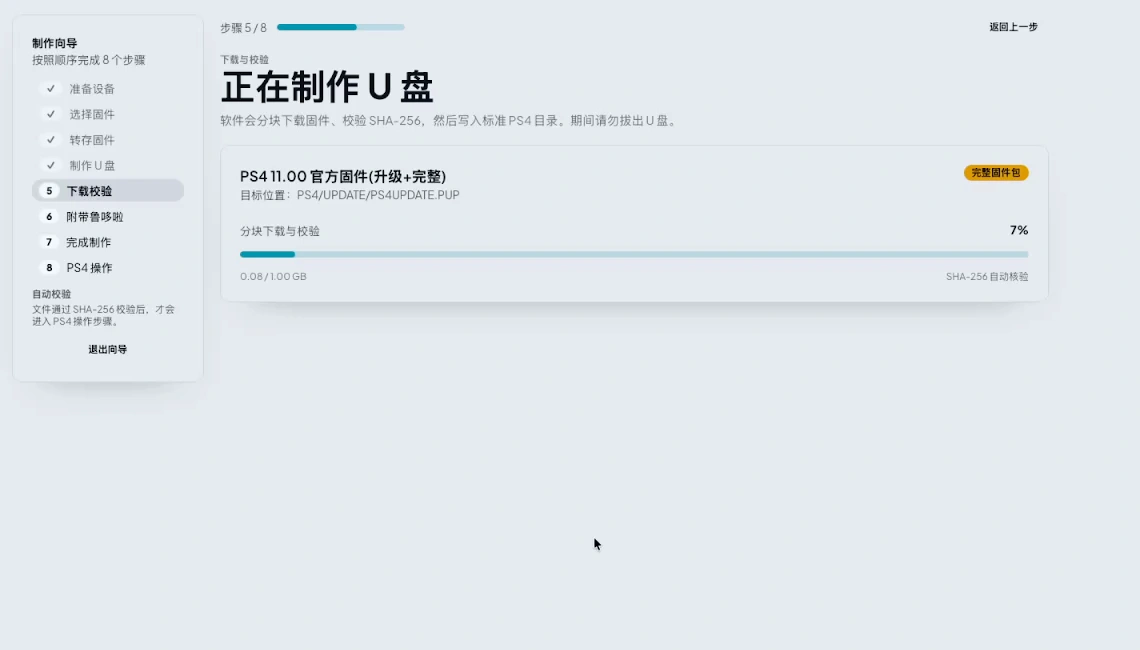This screenshot has height=650, width=1140.
Task: Click the 7% progress value
Action: (1019, 230)
